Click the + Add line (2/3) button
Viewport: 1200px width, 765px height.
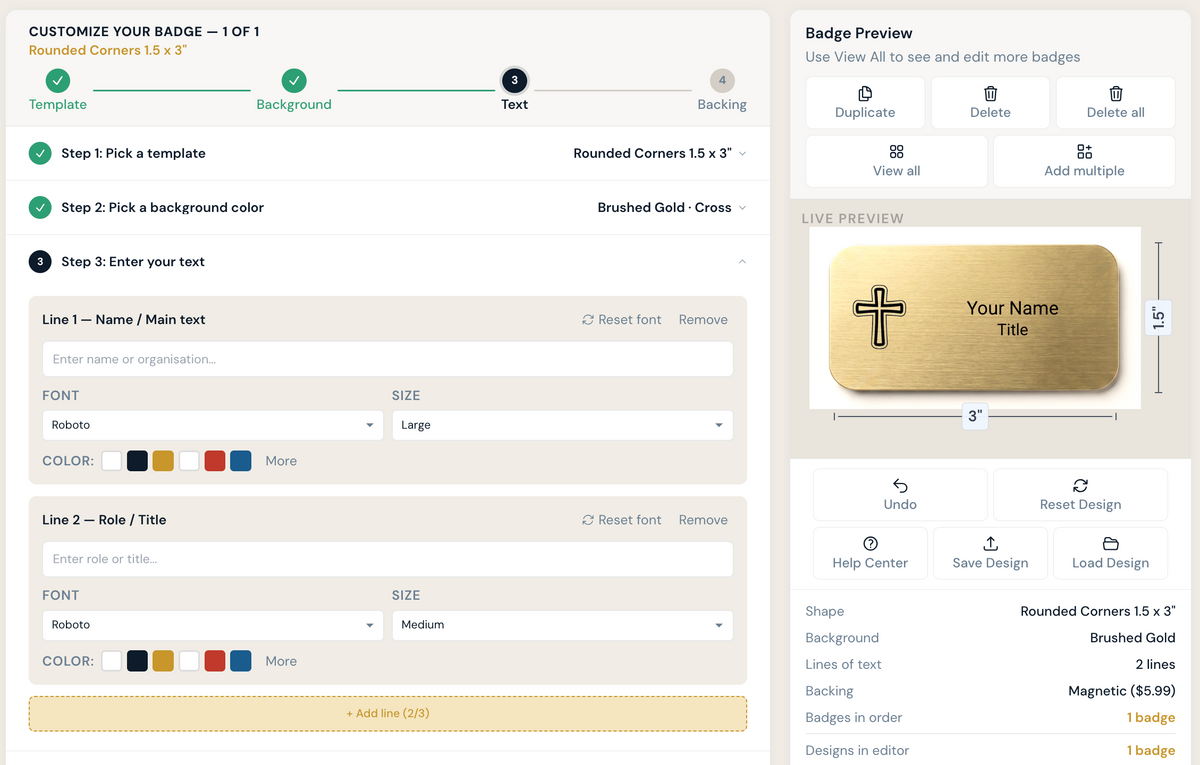(387, 714)
